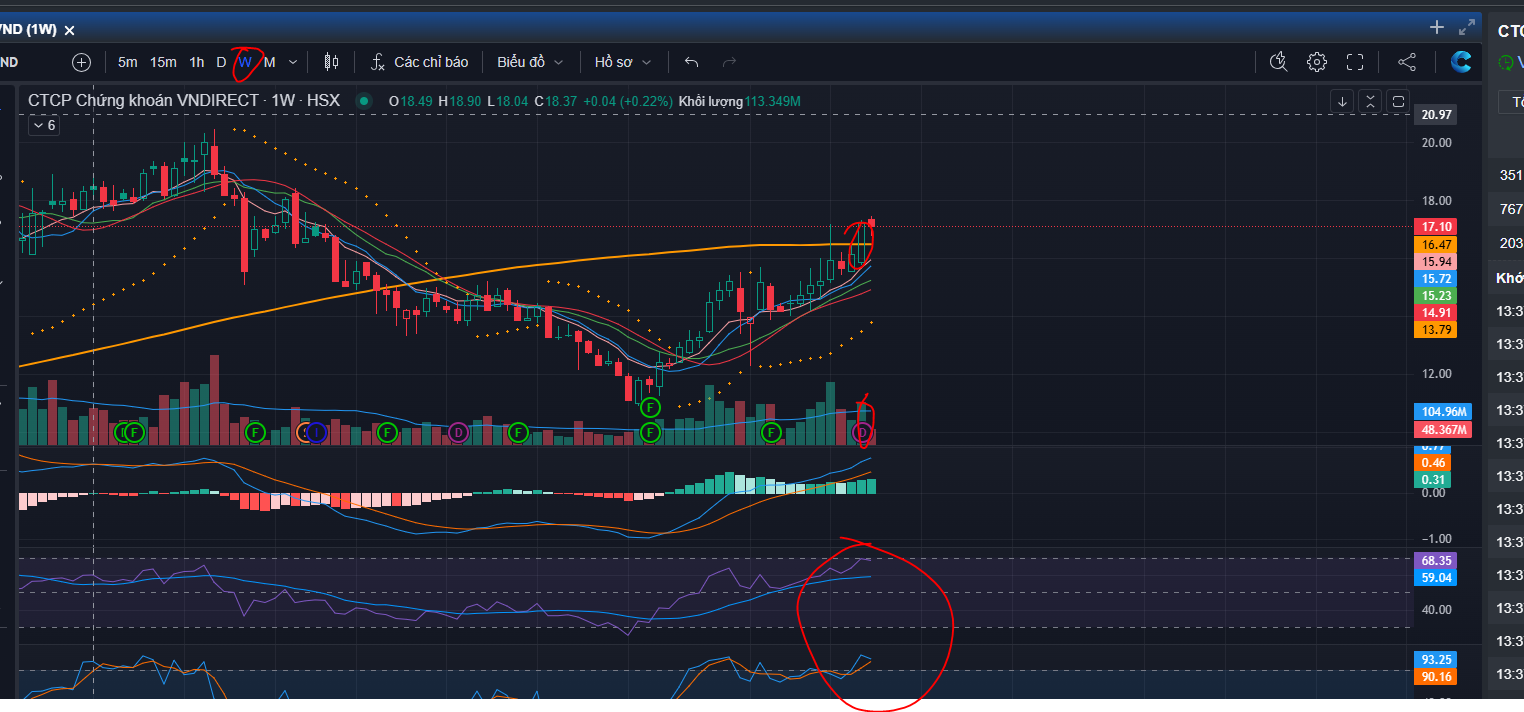Image resolution: width=1524 pixels, height=712 pixels.
Task: Click the red 17.10 current price label
Action: pyautogui.click(x=1436, y=227)
